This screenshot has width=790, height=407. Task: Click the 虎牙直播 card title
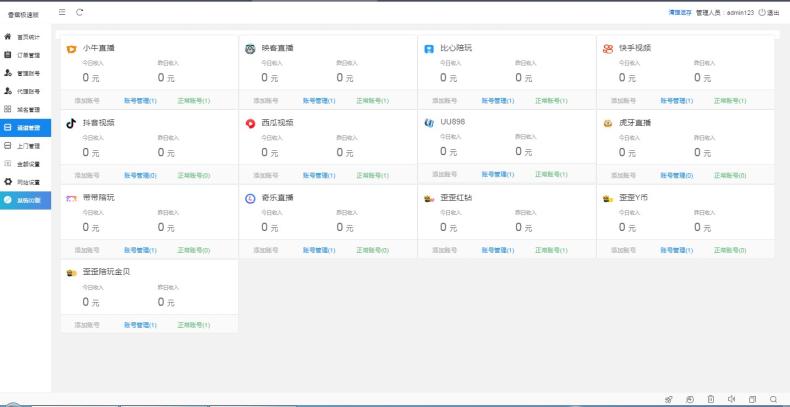[x=635, y=123]
